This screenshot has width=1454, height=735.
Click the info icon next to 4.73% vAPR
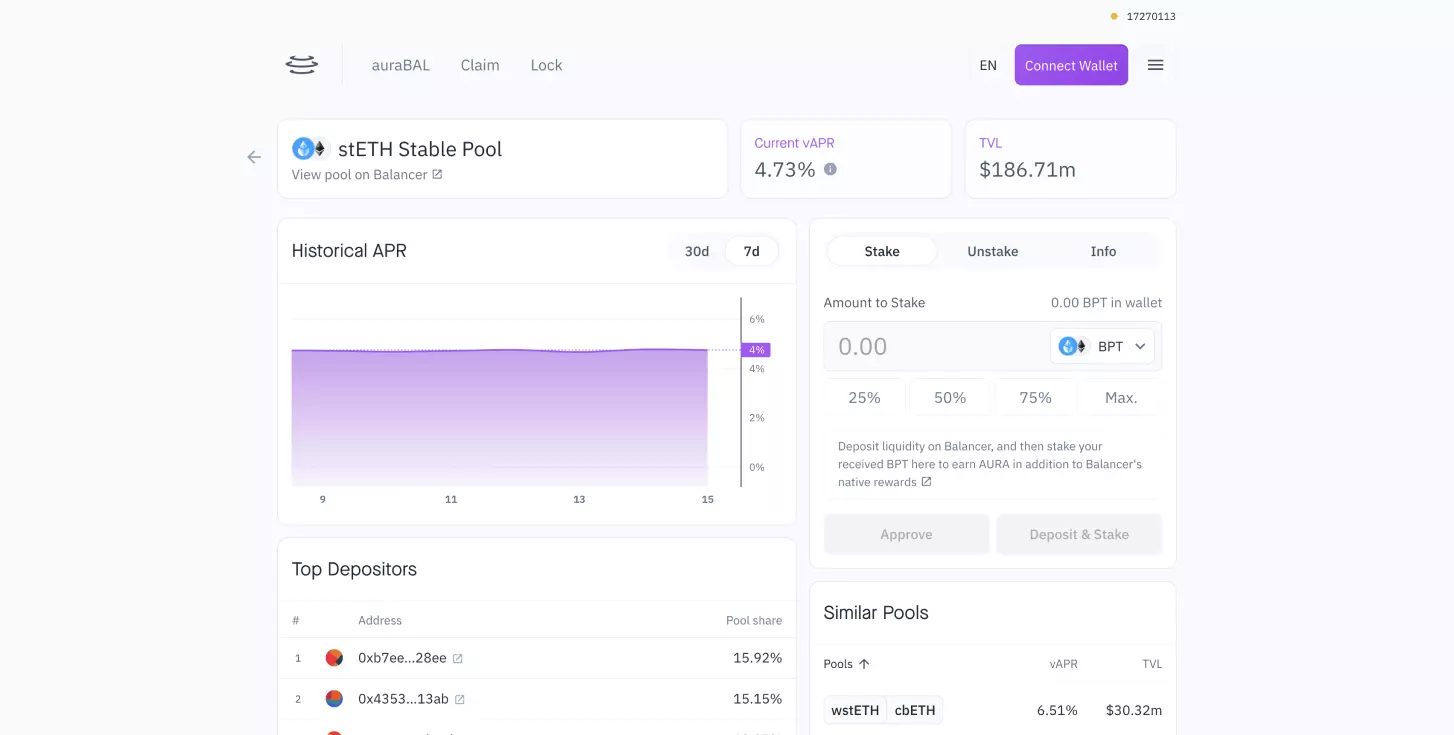830,169
